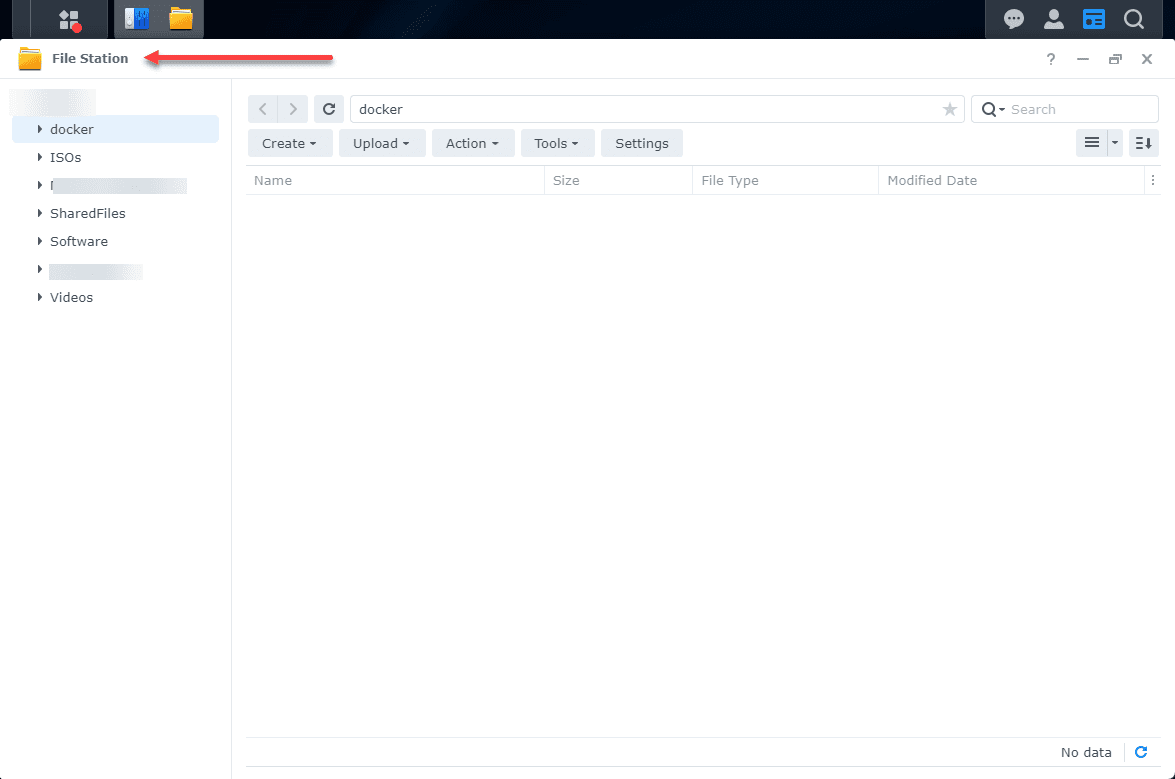Open the widgets panel icon
The height and width of the screenshot is (779, 1175).
pos(1093,19)
